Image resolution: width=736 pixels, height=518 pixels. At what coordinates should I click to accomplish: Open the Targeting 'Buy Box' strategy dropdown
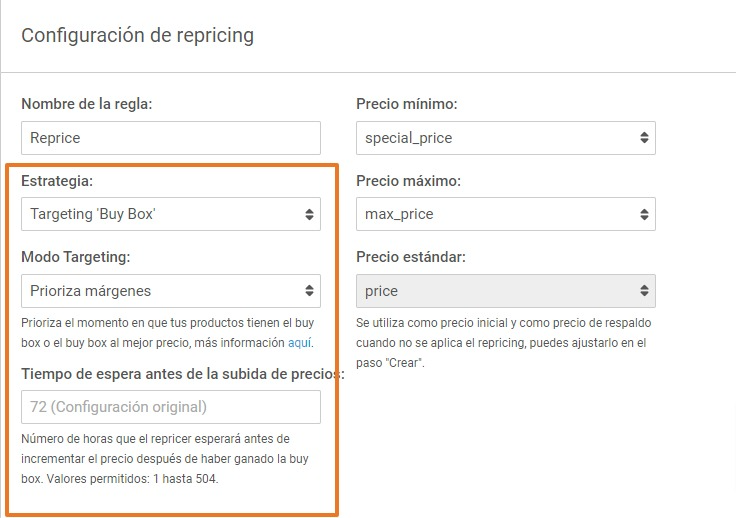(171, 214)
